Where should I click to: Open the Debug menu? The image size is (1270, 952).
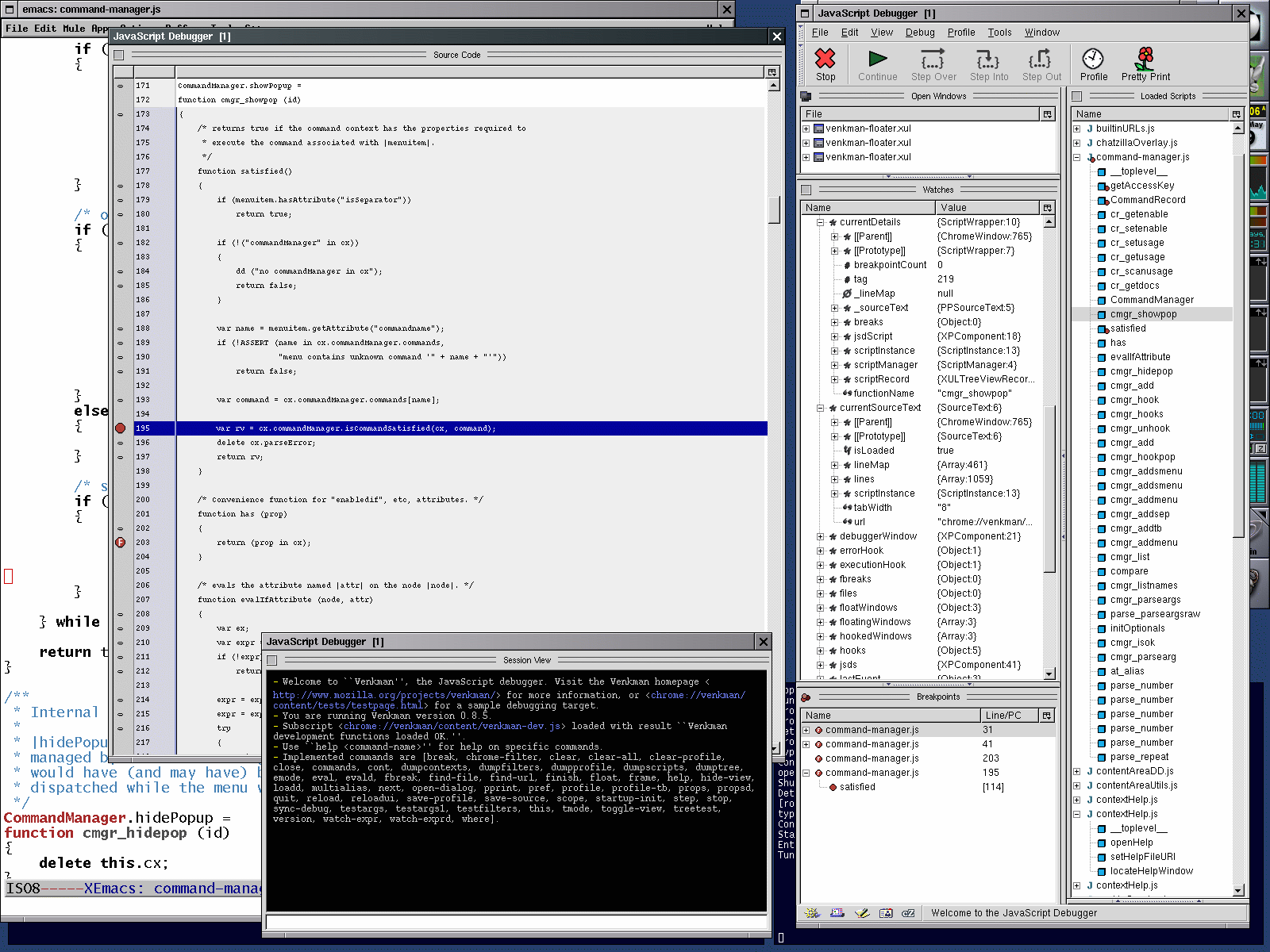920,33
